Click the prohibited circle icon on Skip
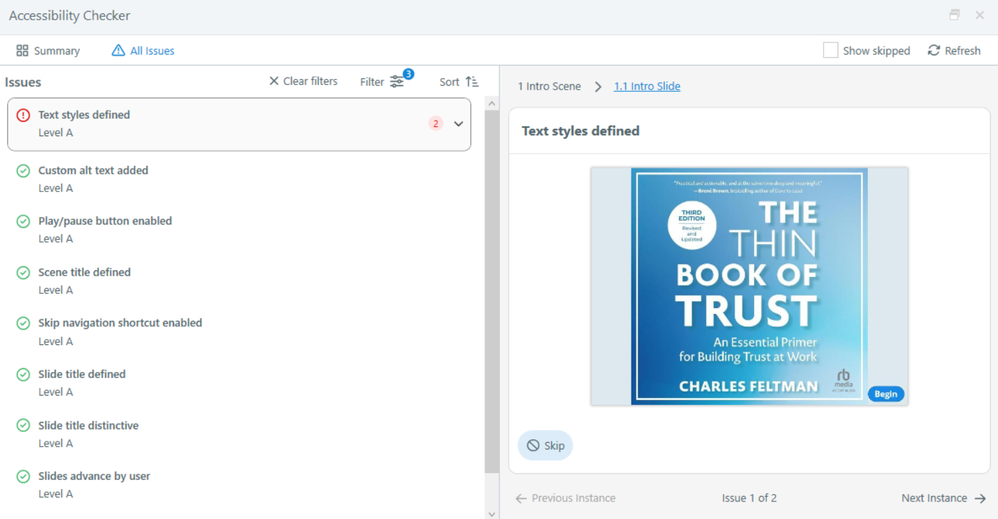This screenshot has width=998, height=519. [533, 446]
